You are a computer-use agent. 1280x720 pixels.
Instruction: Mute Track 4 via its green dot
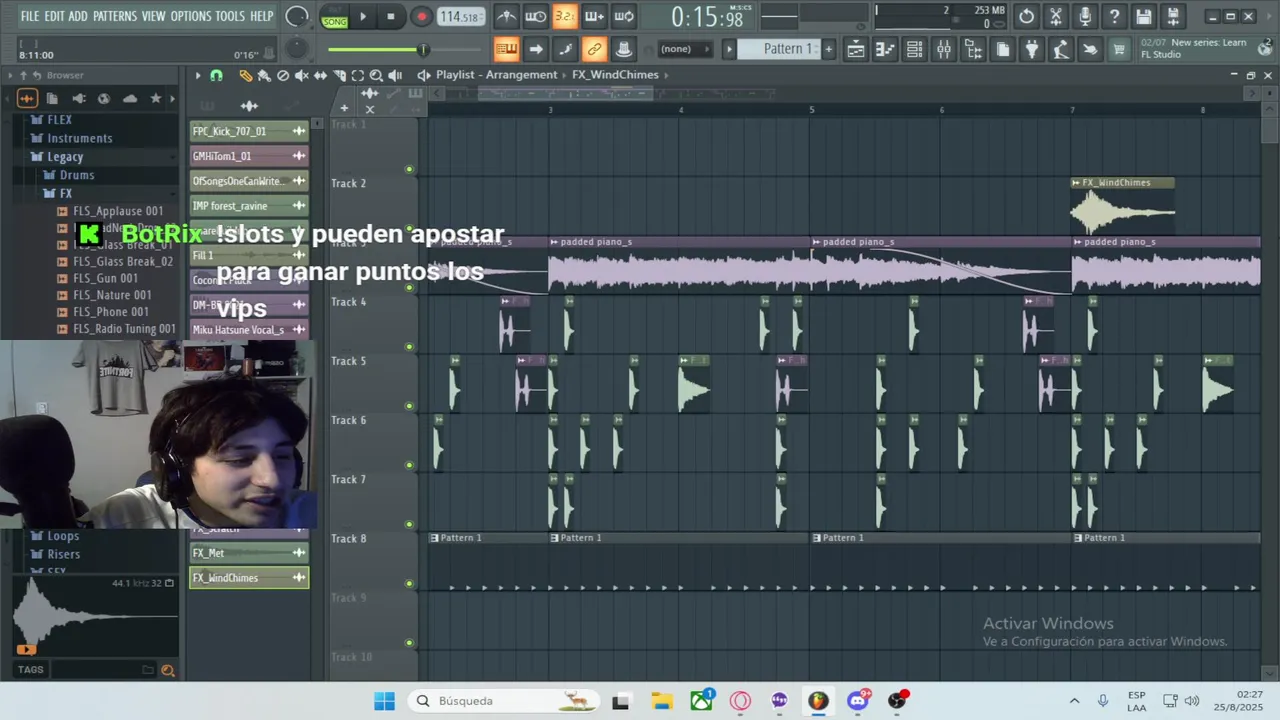[x=409, y=347]
